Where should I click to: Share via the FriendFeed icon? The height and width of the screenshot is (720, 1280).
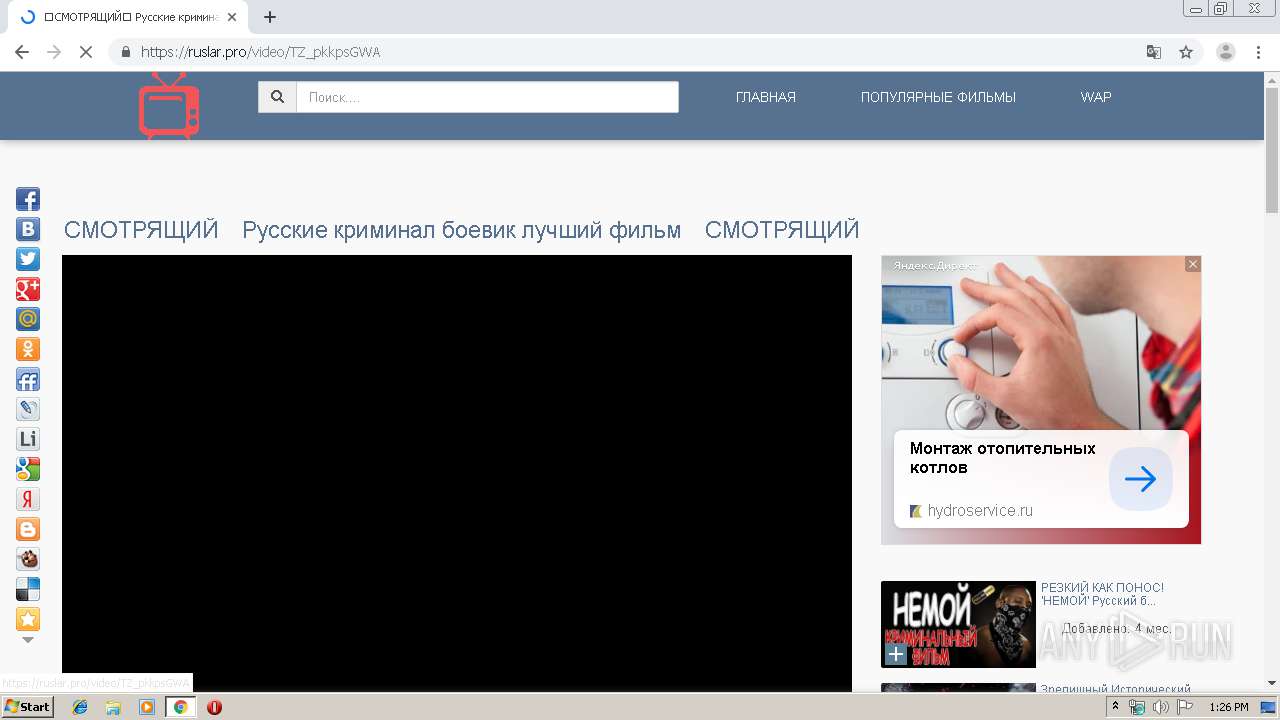tap(28, 379)
